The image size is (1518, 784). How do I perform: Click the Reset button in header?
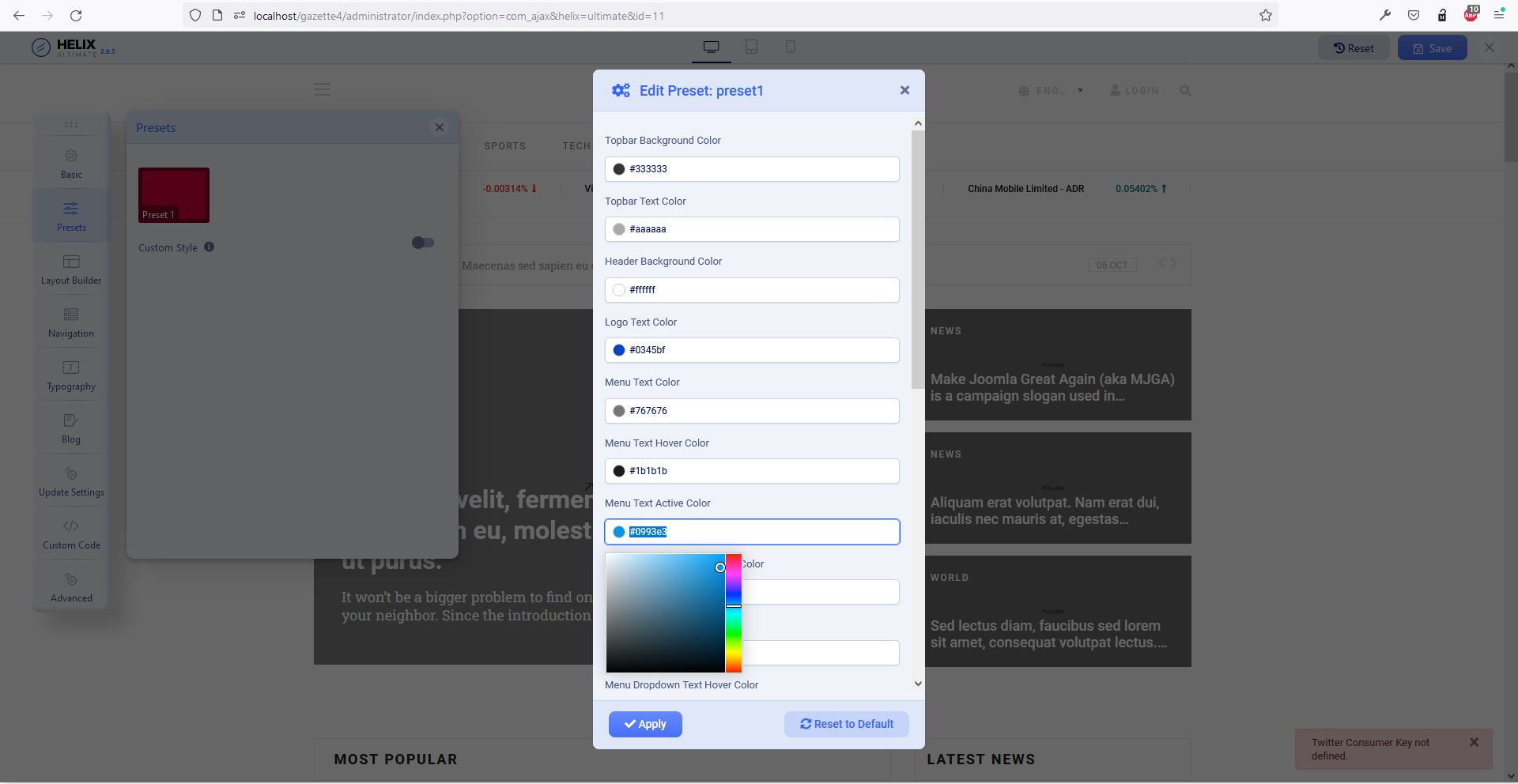click(x=1354, y=48)
